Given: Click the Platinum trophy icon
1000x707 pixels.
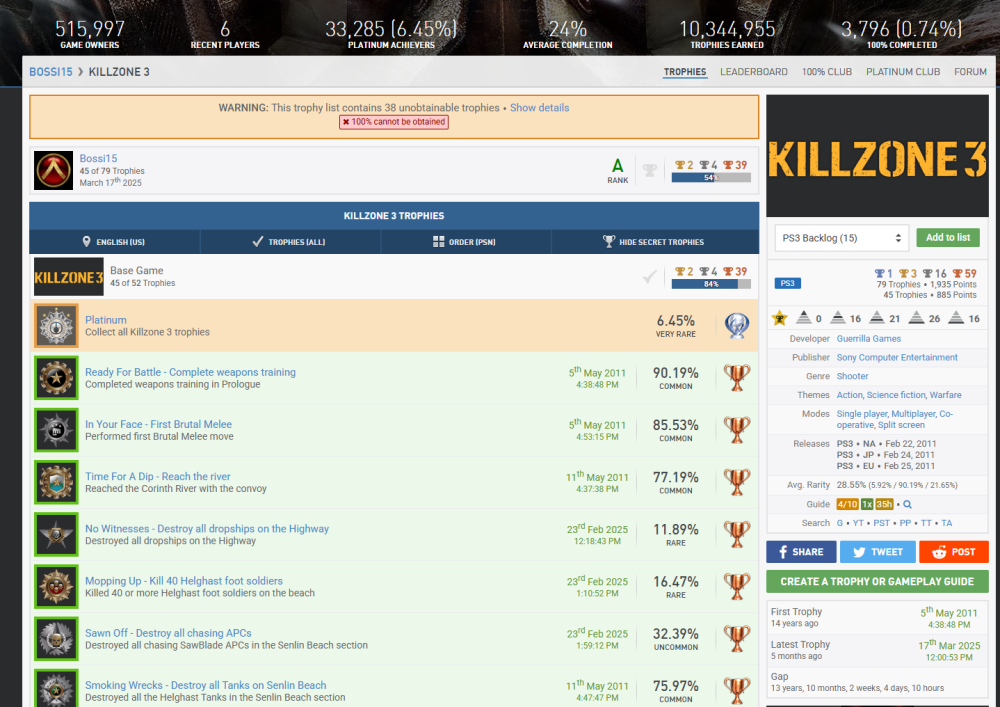Looking at the screenshot, I should tap(737, 326).
